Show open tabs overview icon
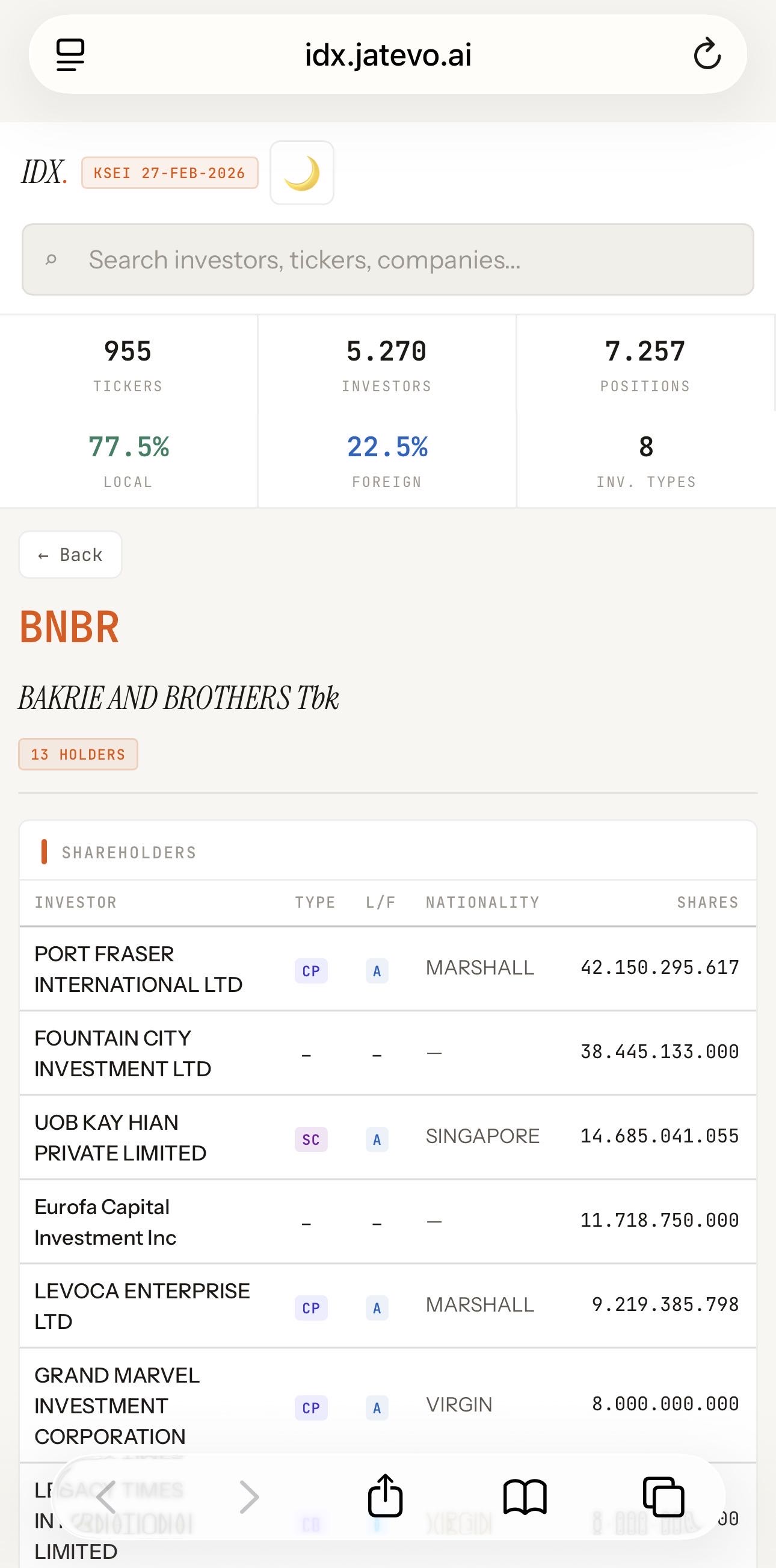 664,1497
